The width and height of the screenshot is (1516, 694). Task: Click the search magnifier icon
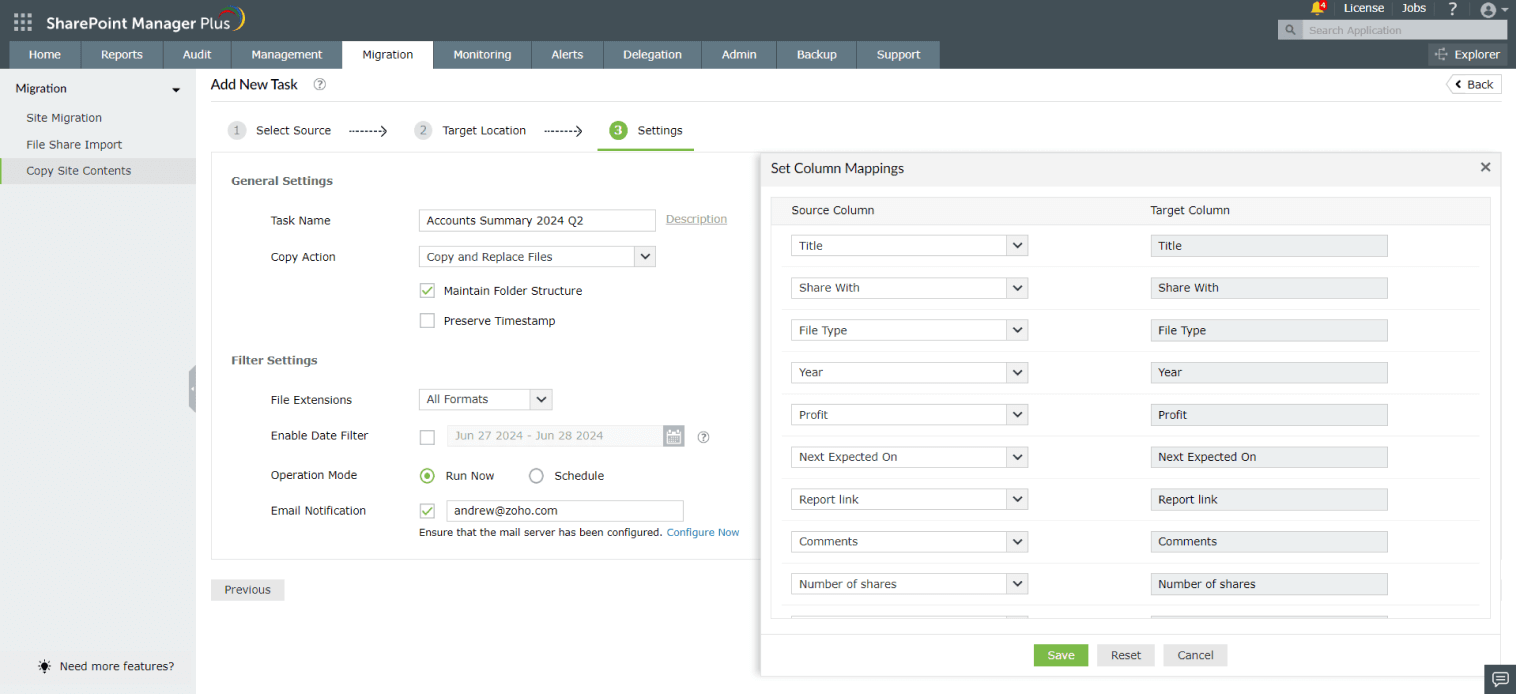tap(1292, 30)
